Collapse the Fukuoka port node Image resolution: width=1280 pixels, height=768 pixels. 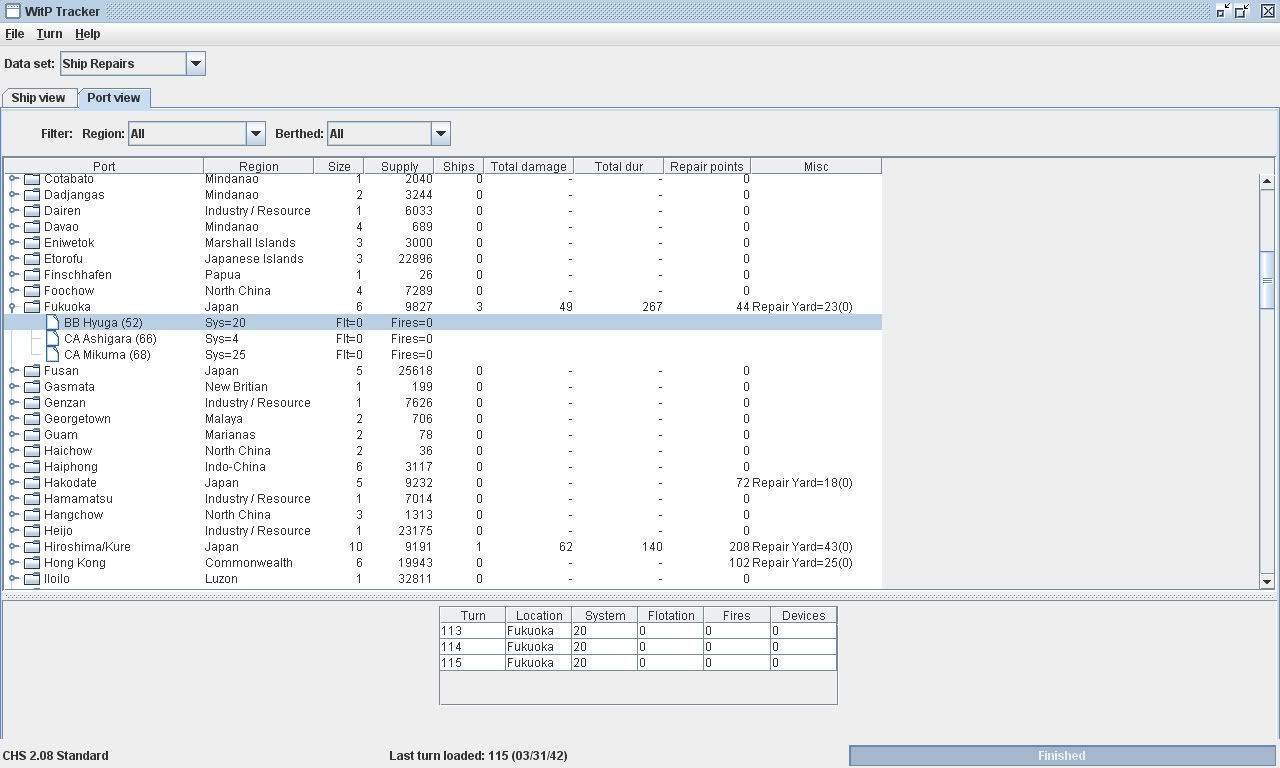[13, 307]
